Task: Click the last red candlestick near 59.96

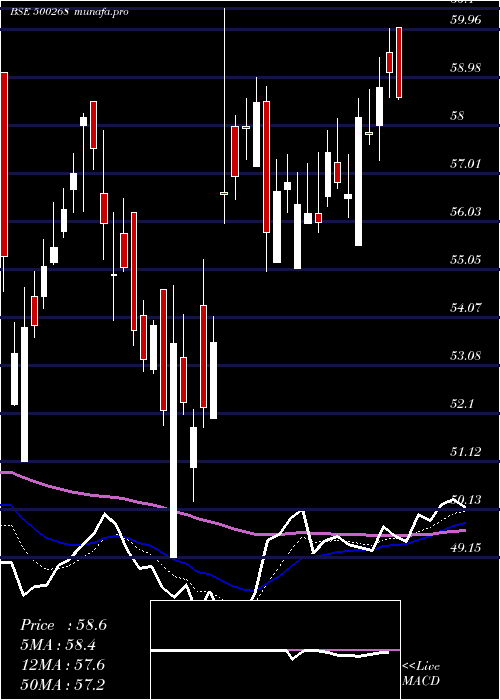Action: coord(399,62)
